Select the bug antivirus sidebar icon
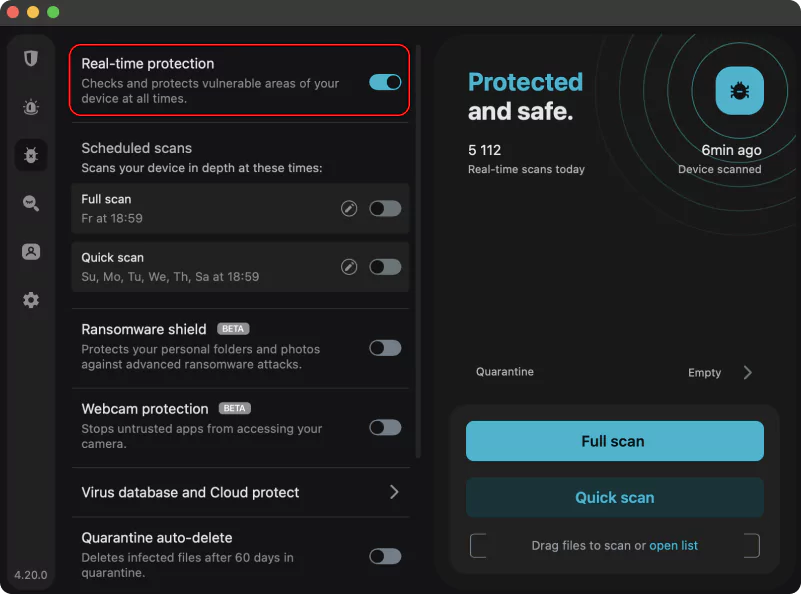Screen dimensions: 801x594 [31, 155]
